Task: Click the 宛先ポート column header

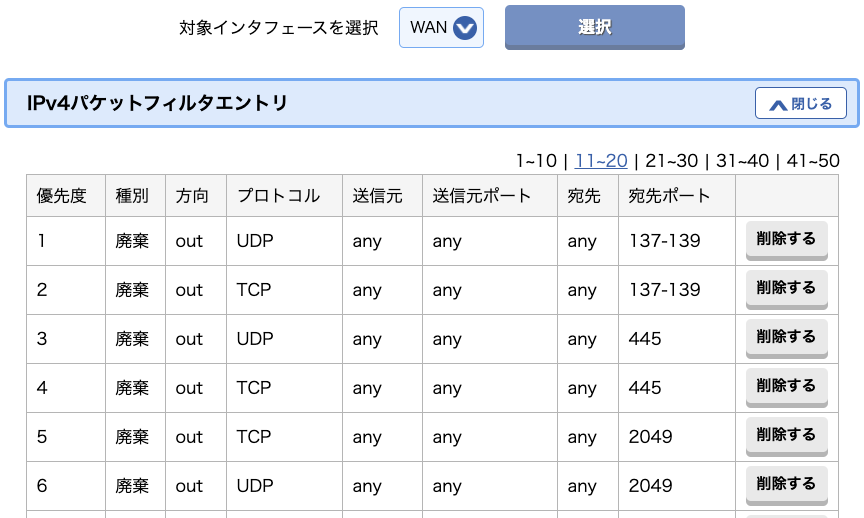Action: tap(669, 196)
